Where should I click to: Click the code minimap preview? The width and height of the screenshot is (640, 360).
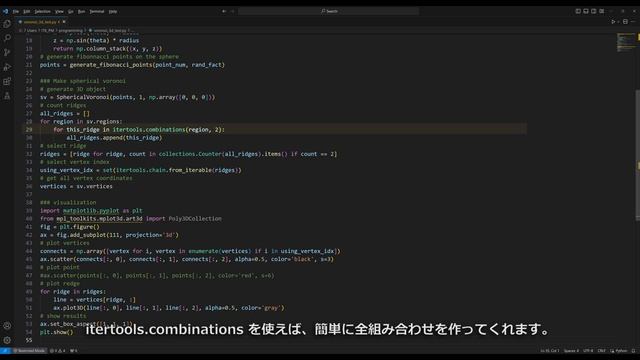[x=626, y=42]
